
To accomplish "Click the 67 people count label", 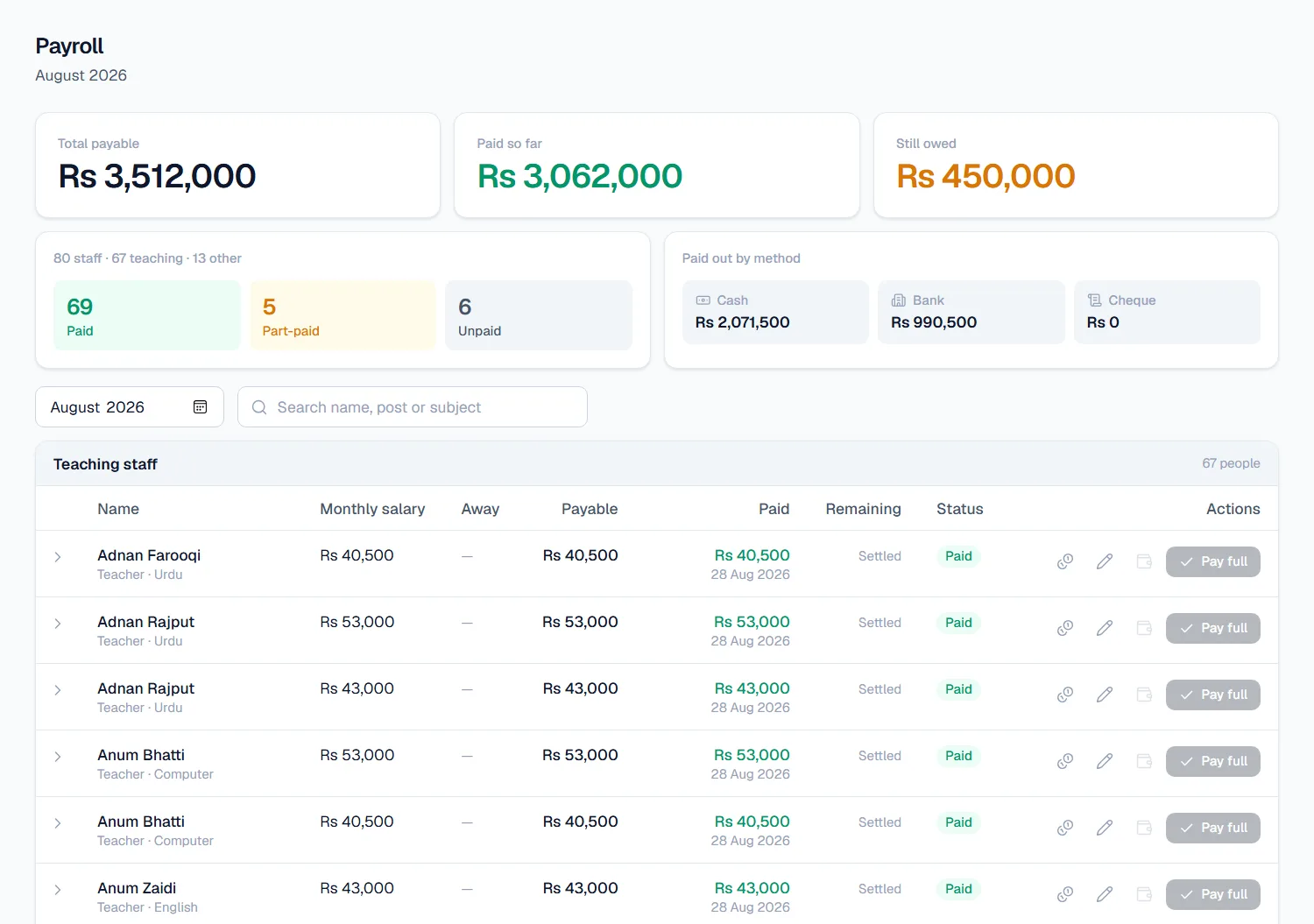I will [x=1231, y=463].
